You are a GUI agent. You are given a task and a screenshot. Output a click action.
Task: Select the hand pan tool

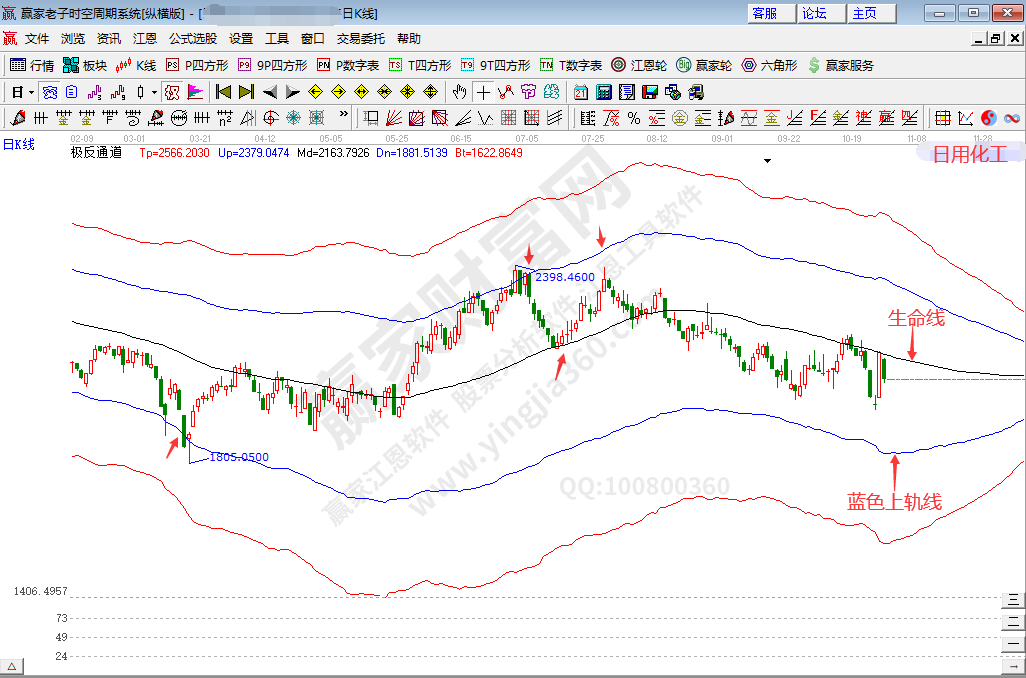pos(459,92)
